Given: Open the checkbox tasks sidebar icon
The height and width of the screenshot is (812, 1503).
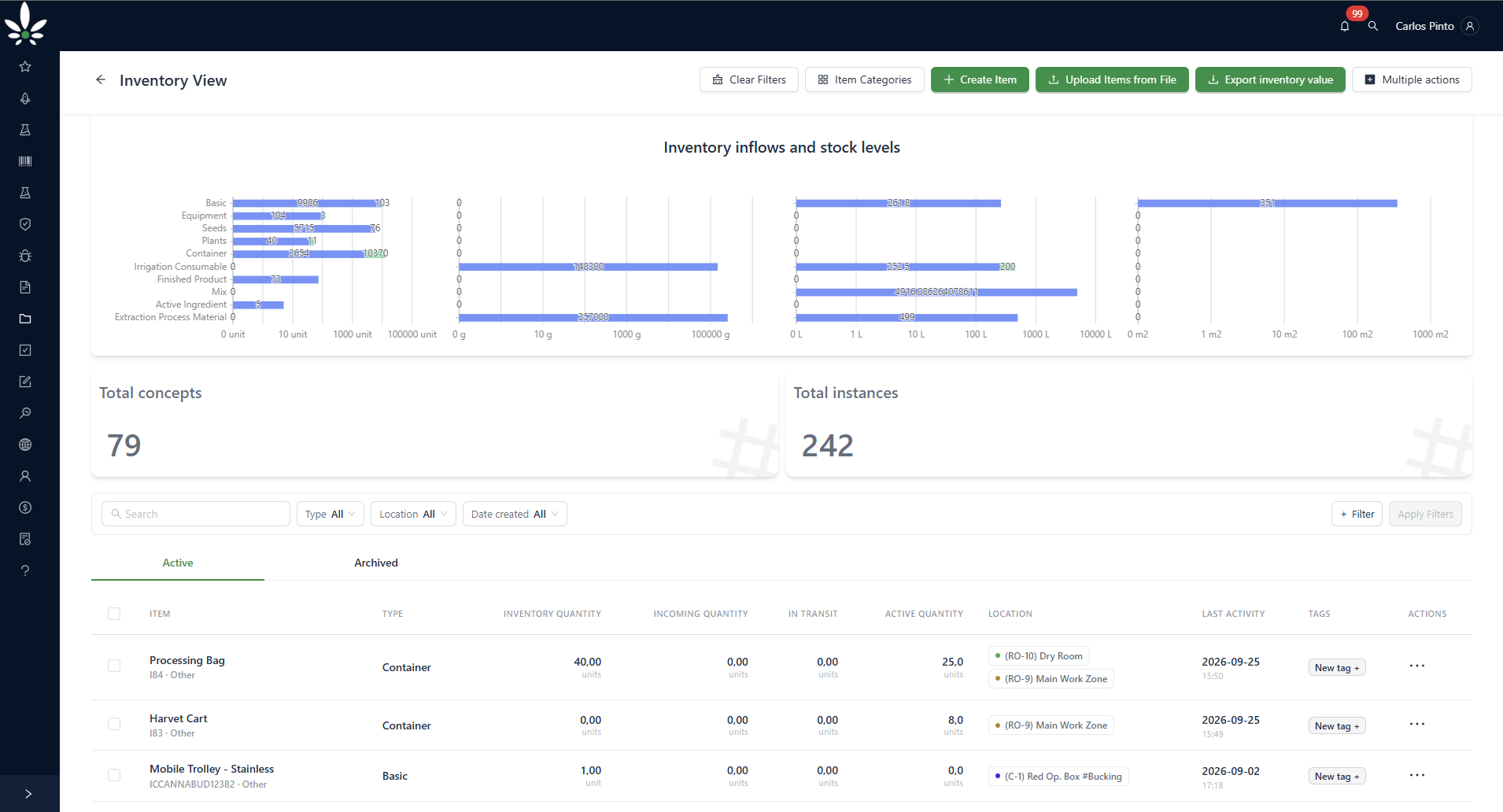Looking at the screenshot, I should click(25, 350).
